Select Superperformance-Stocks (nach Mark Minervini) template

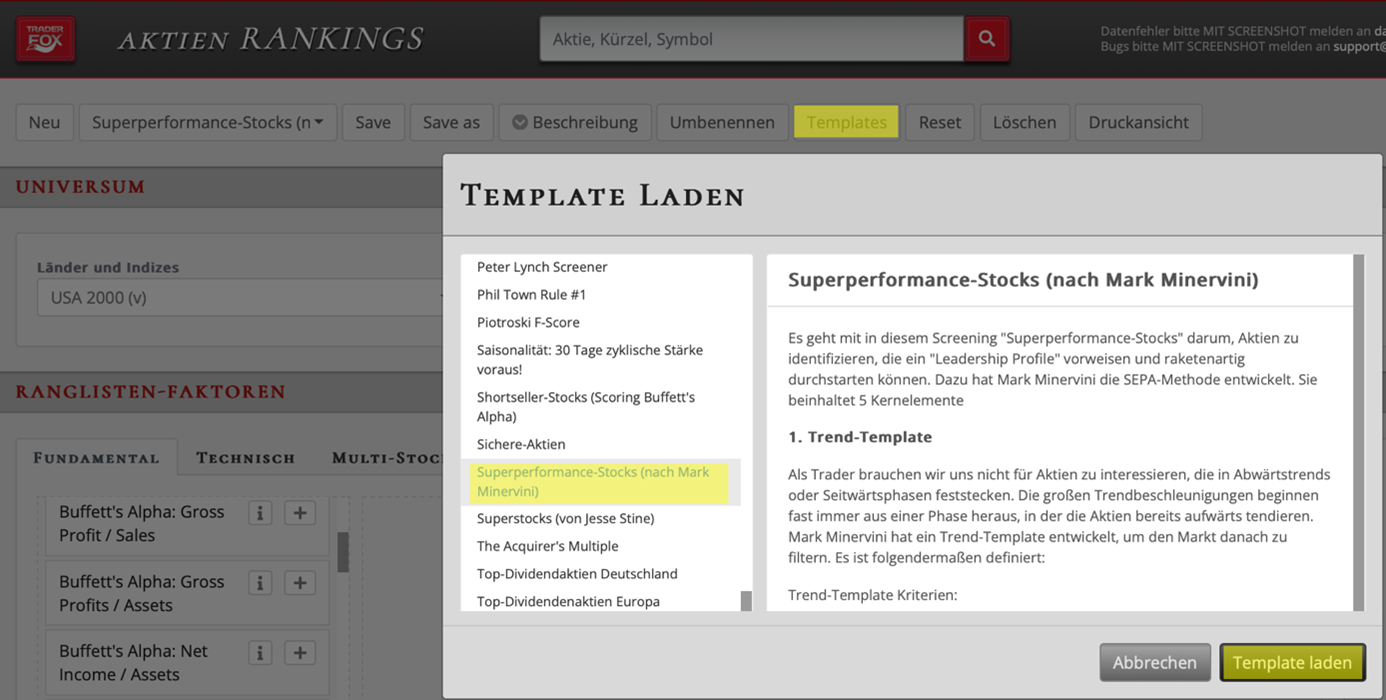(x=600, y=482)
